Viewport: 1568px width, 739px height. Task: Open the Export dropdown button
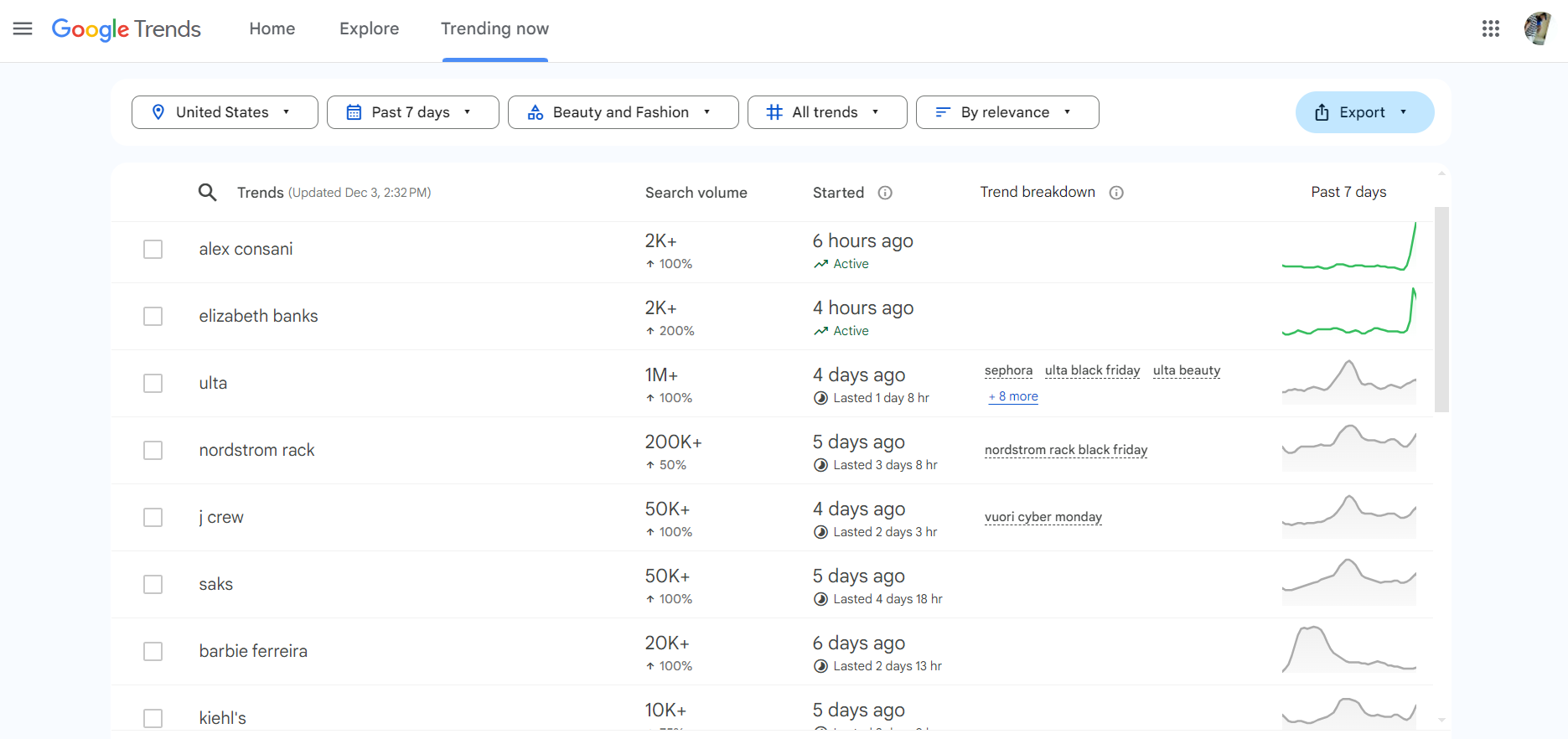(x=1364, y=112)
